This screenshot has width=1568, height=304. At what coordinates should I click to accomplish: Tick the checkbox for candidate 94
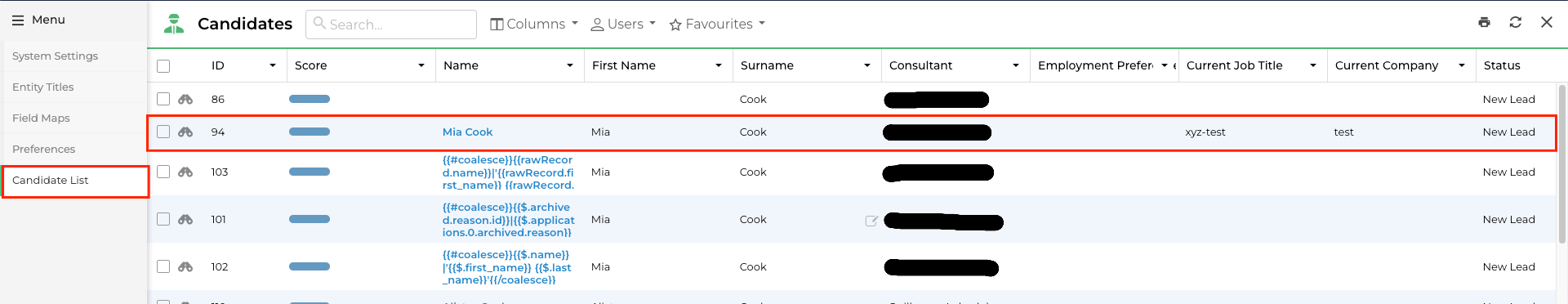tap(163, 132)
